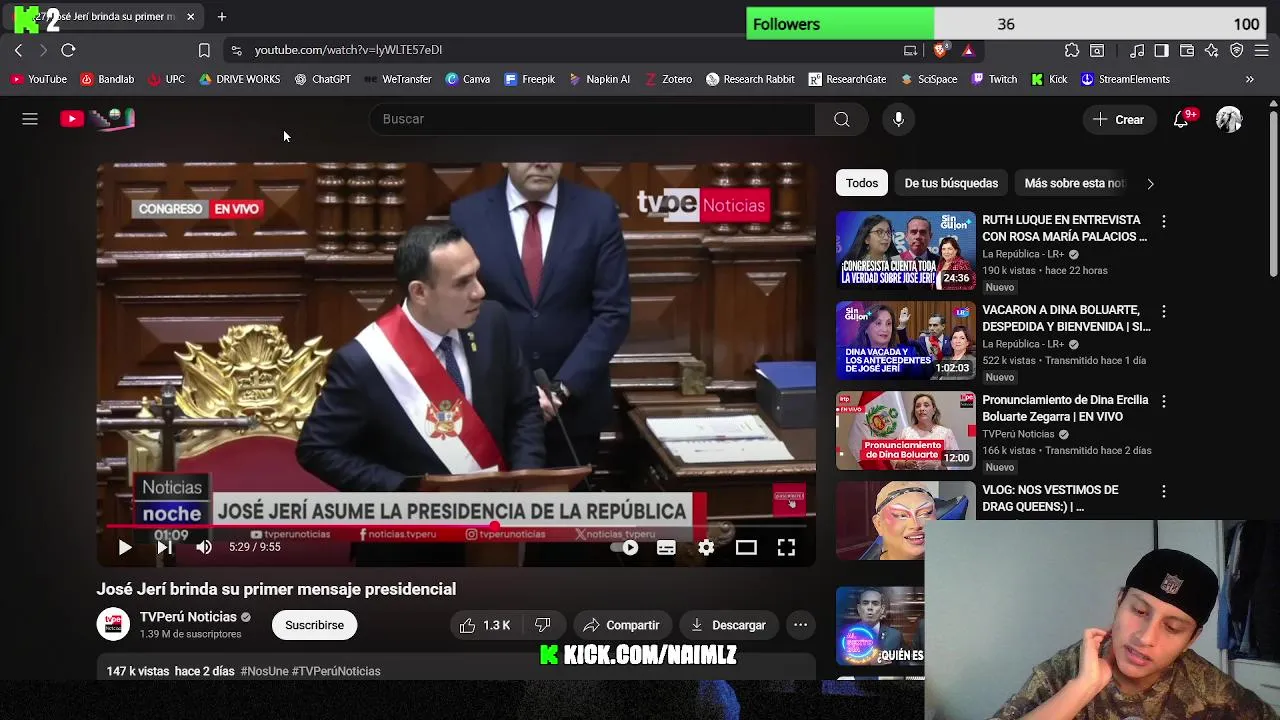Open browser main menu
Viewport: 1280px width, 720px height.
(1262, 50)
